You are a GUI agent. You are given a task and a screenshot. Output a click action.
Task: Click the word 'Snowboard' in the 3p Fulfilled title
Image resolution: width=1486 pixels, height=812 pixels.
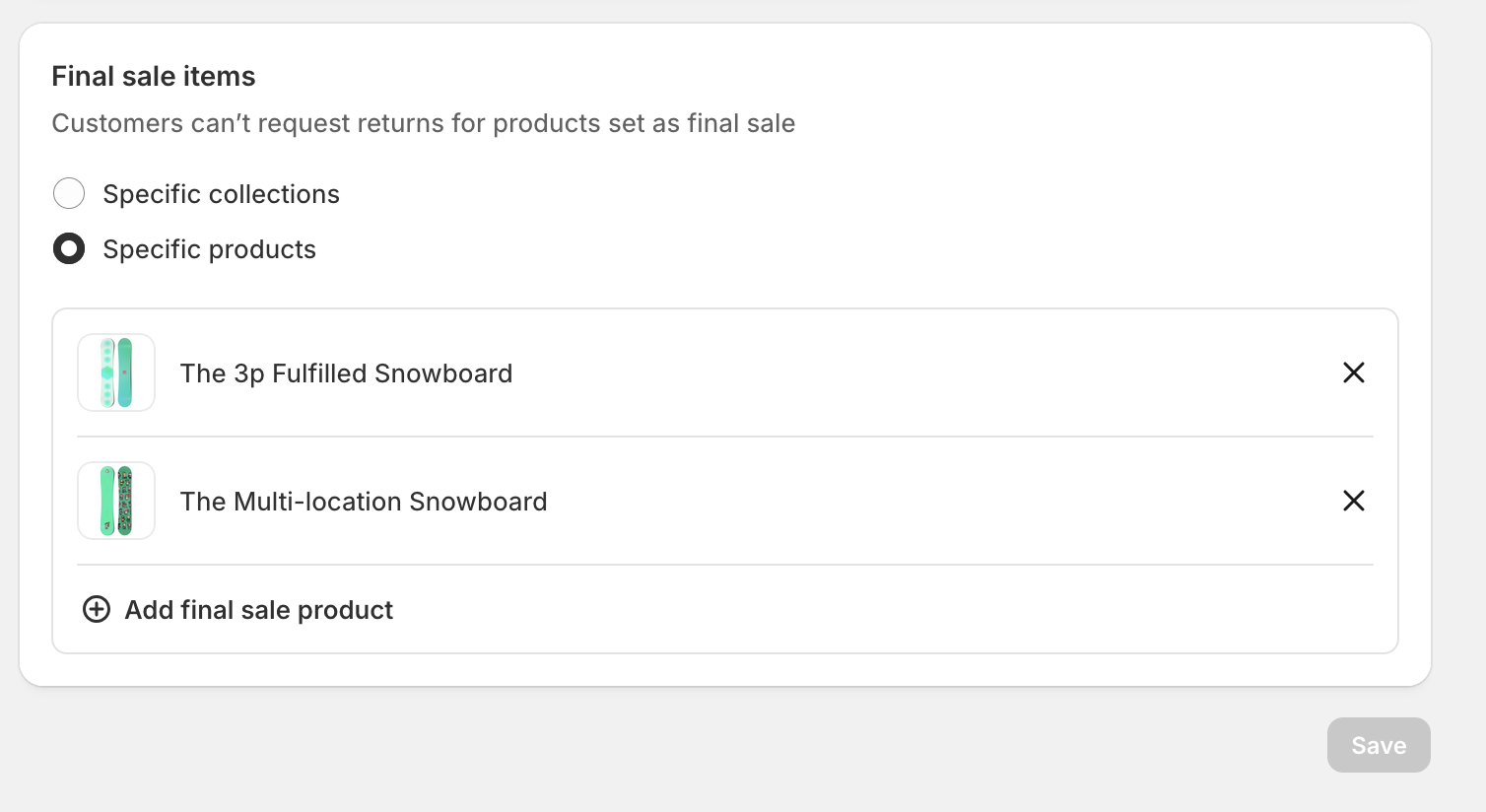(443, 373)
